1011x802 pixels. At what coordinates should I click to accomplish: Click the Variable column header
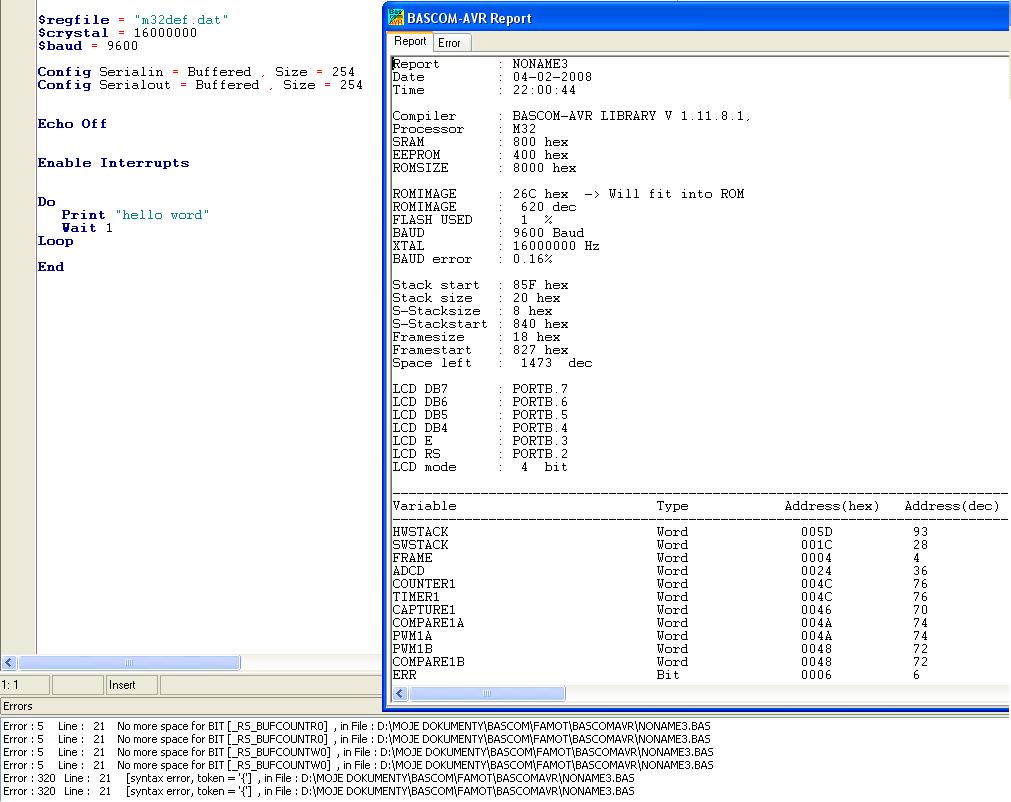[424, 506]
